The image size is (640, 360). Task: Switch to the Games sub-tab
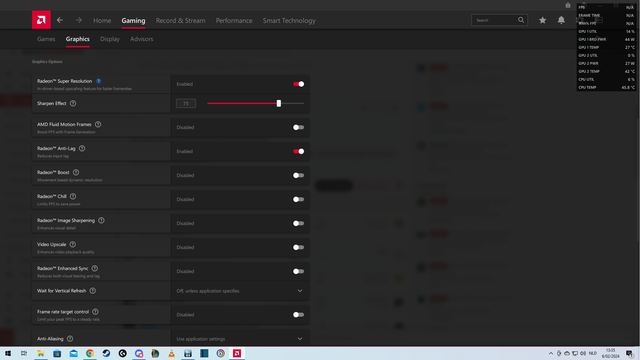(x=46, y=39)
